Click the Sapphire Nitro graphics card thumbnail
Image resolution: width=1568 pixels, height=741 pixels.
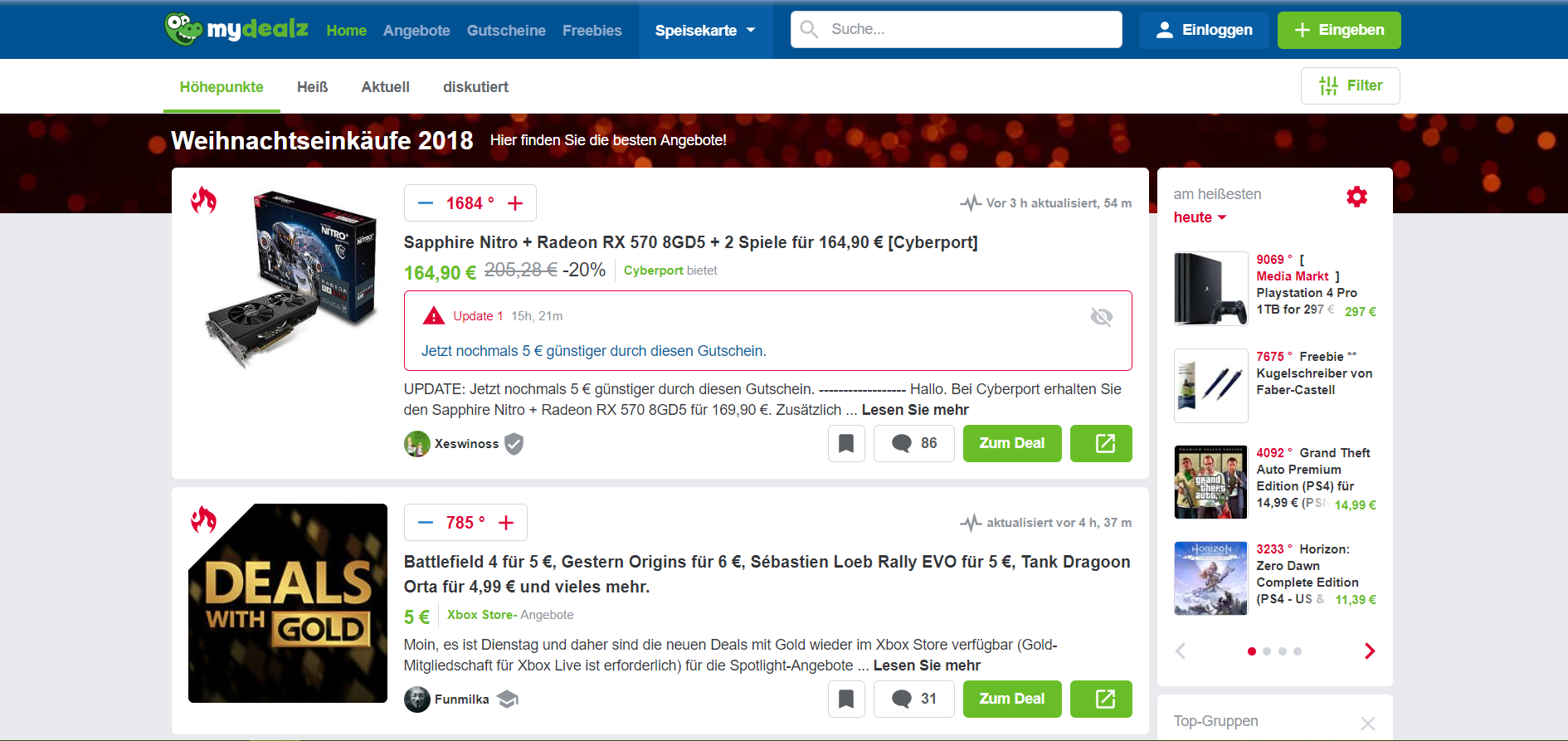click(290, 280)
